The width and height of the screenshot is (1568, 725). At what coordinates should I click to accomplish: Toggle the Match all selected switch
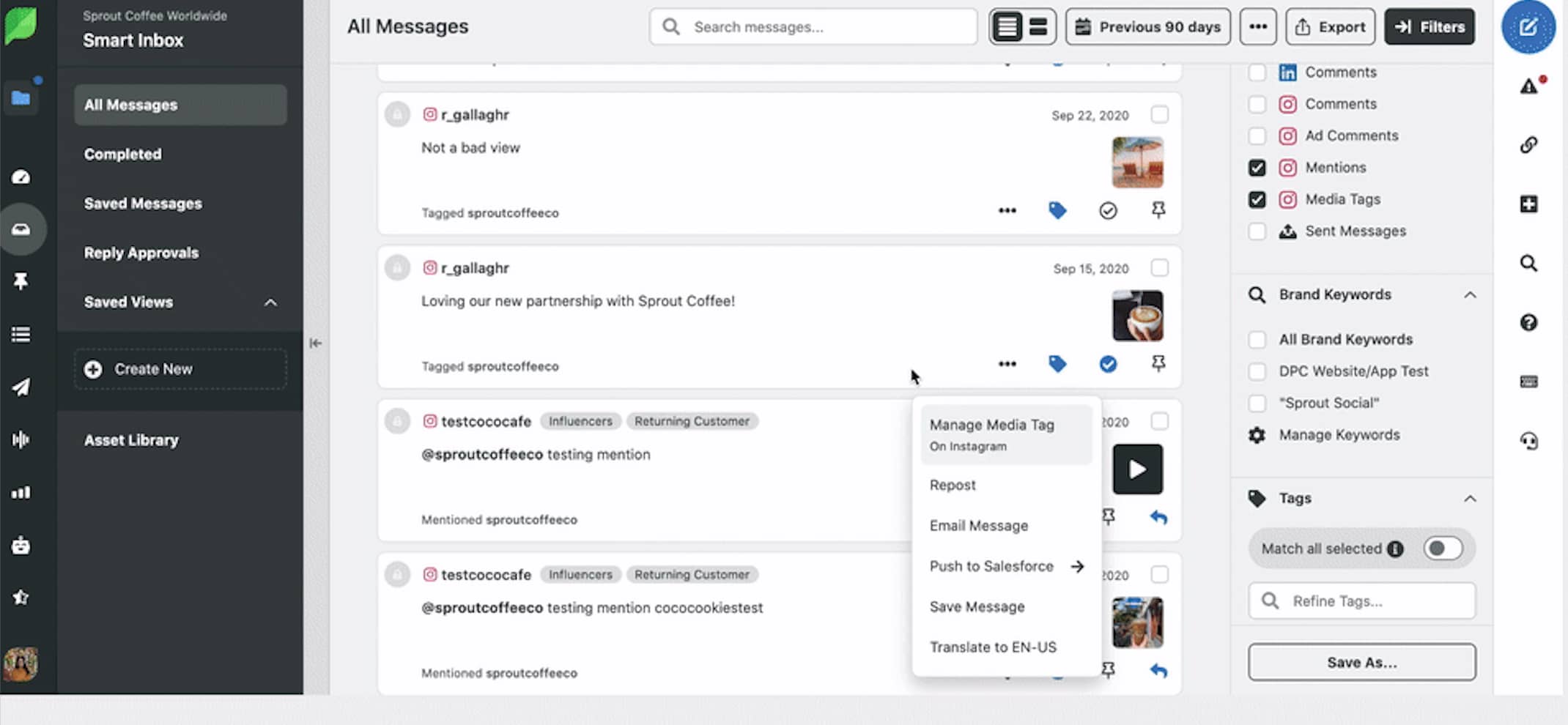[x=1443, y=548]
